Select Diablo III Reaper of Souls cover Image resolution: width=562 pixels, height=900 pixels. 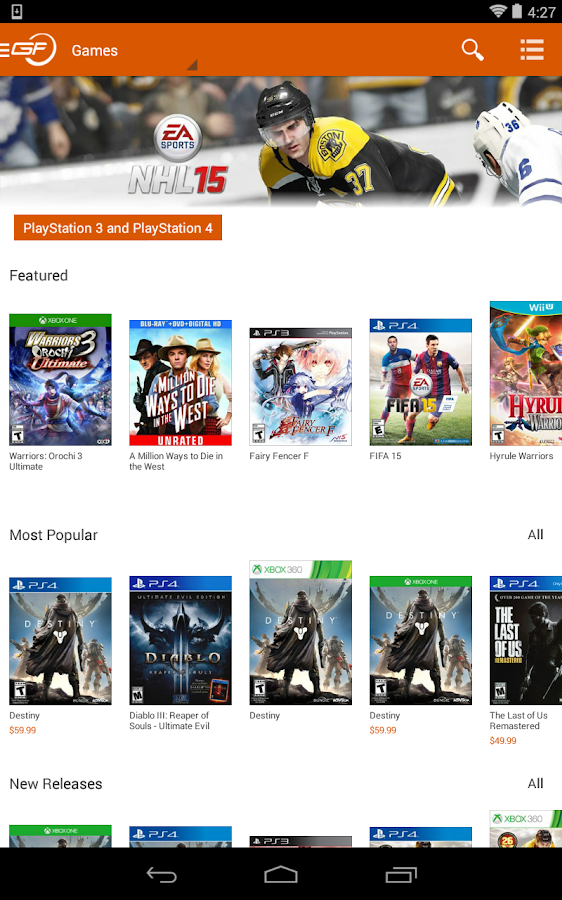click(180, 641)
